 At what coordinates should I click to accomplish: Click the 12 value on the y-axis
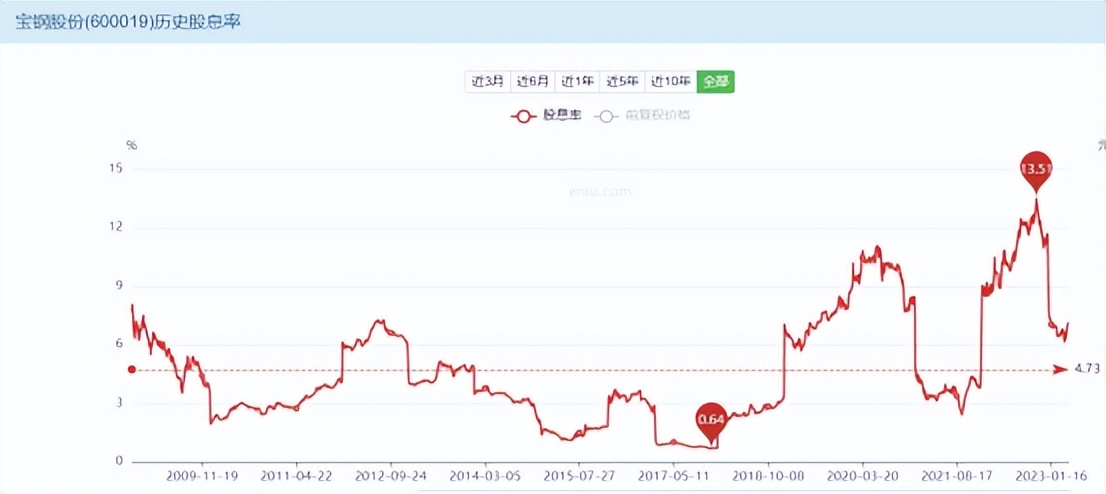116,227
